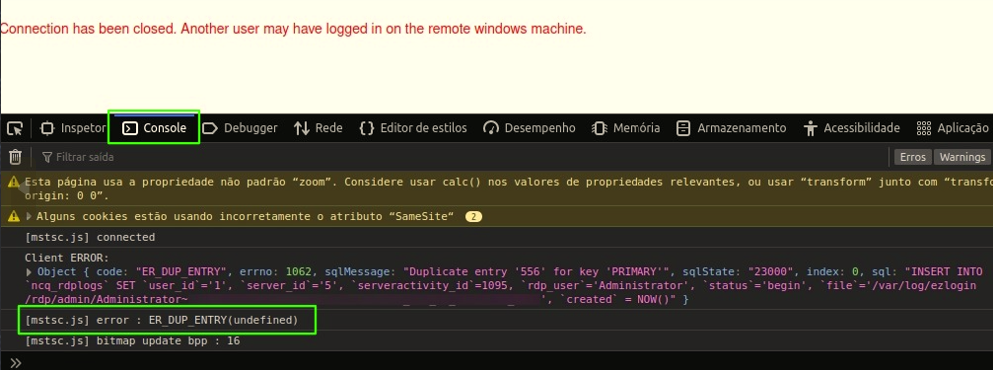993x370 pixels.
Task: Open the Armazenamento storage panel
Action: [x=731, y=128]
